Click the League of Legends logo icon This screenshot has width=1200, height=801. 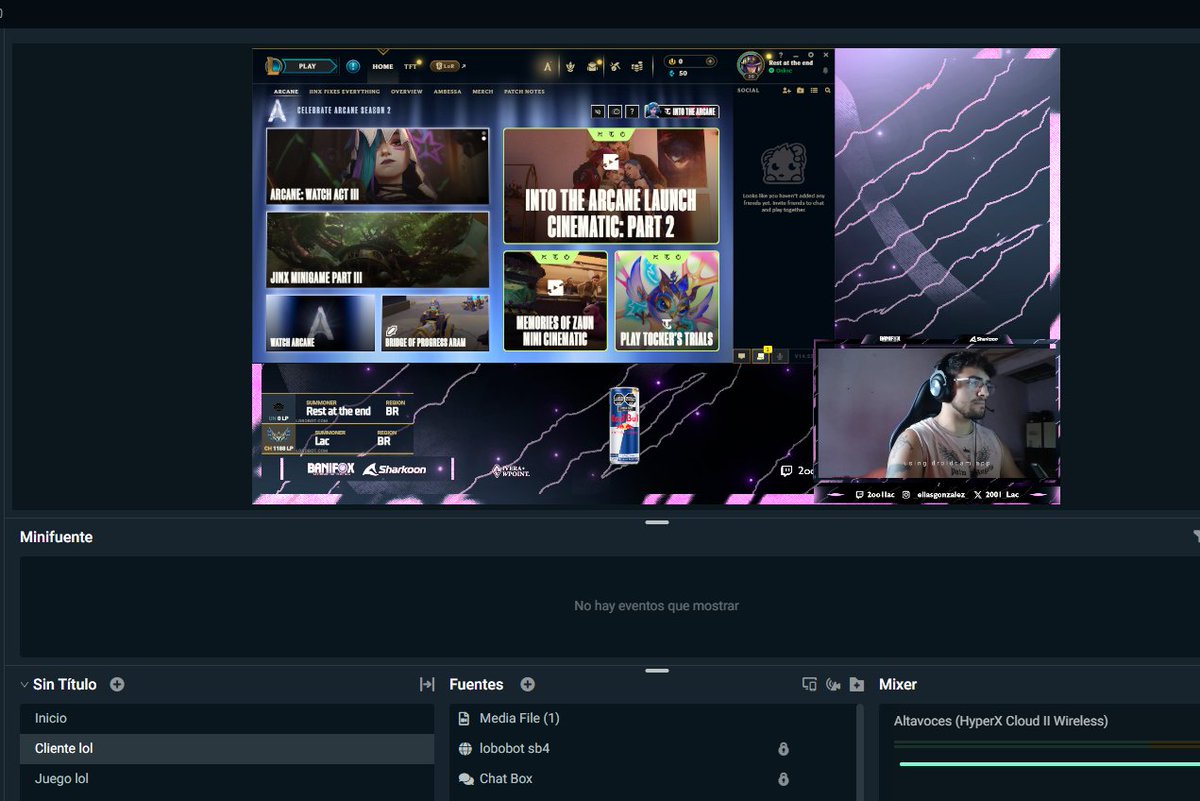[x=273, y=66]
